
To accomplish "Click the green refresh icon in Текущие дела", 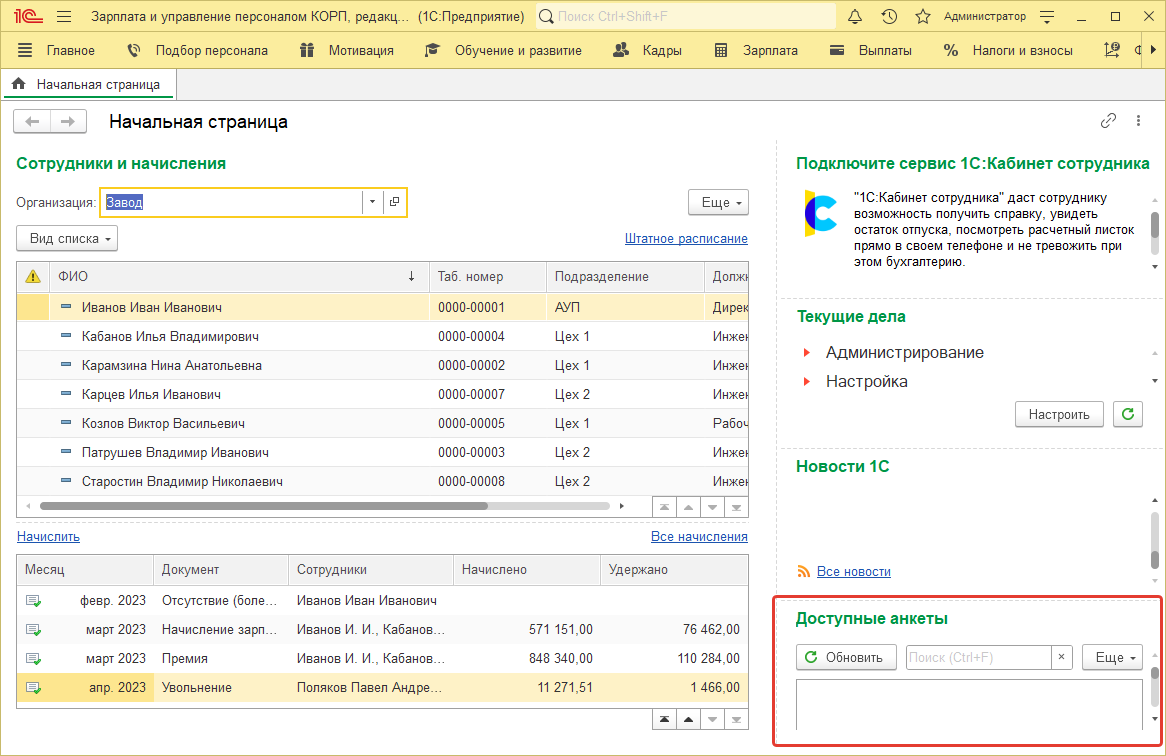I will (x=1127, y=414).
